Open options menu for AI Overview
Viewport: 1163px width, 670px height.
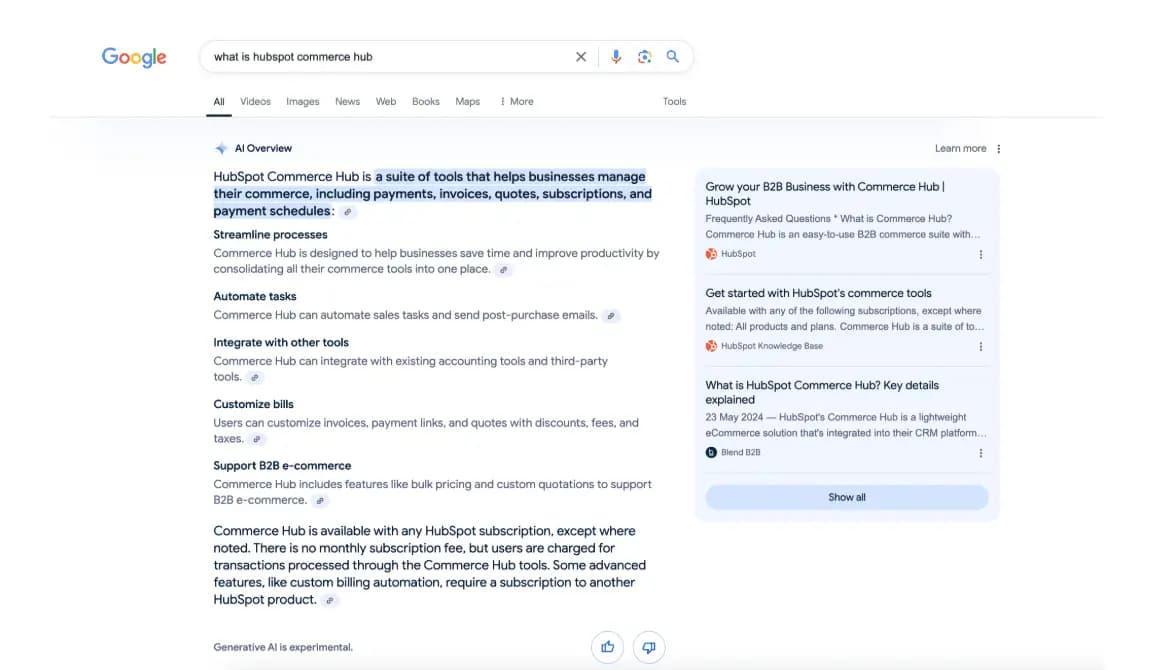(998, 149)
